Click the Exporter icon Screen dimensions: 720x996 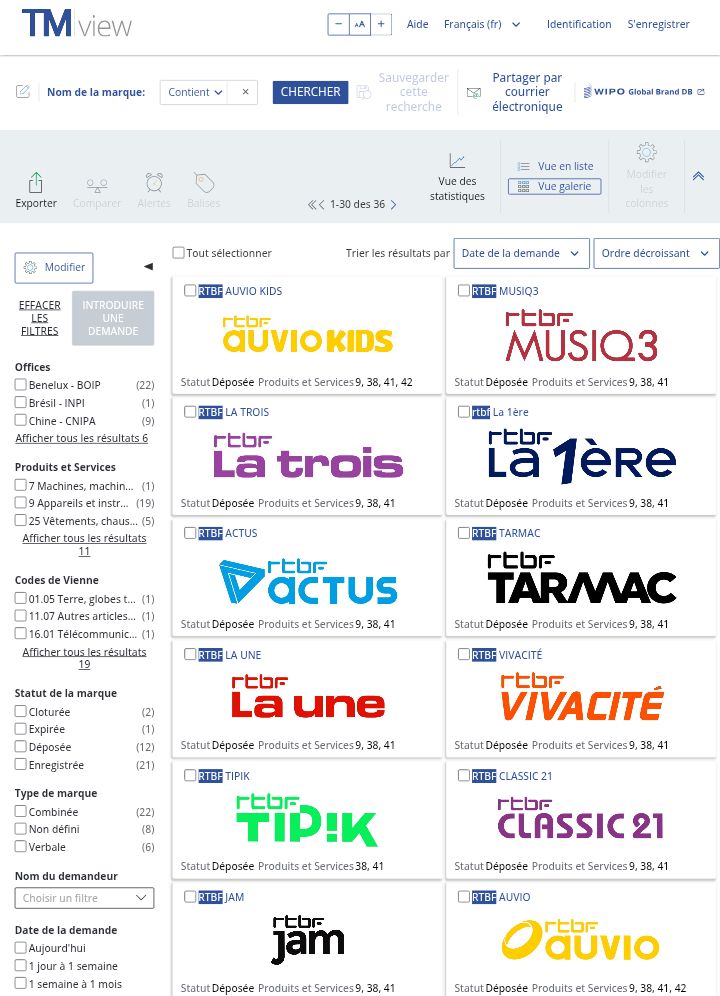tap(36, 183)
